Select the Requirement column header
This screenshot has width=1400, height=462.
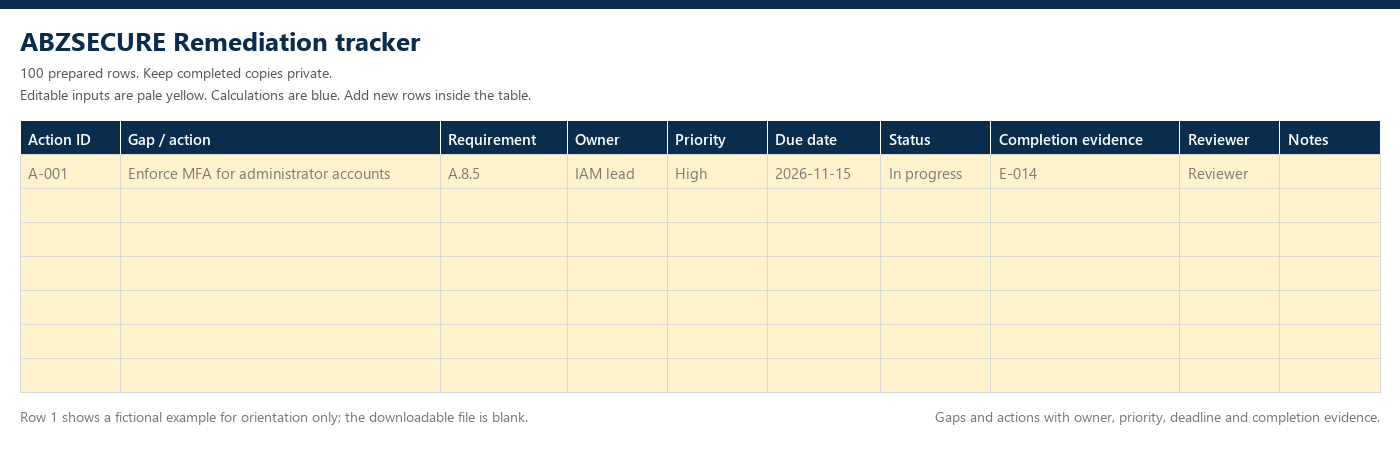[x=504, y=139]
